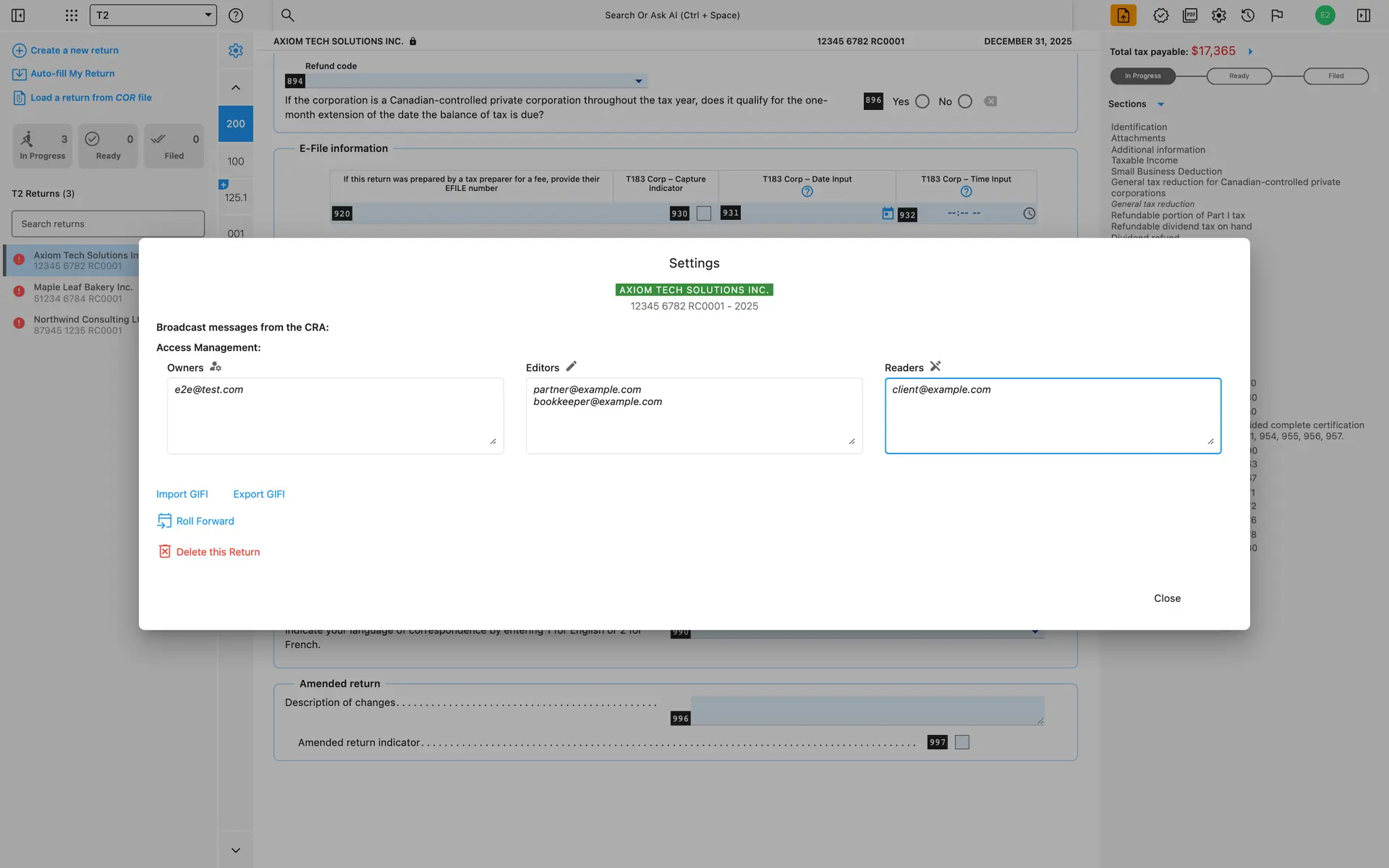This screenshot has height=868, width=1389.
Task: Expand the total tax payable arrow
Action: coord(1250,51)
